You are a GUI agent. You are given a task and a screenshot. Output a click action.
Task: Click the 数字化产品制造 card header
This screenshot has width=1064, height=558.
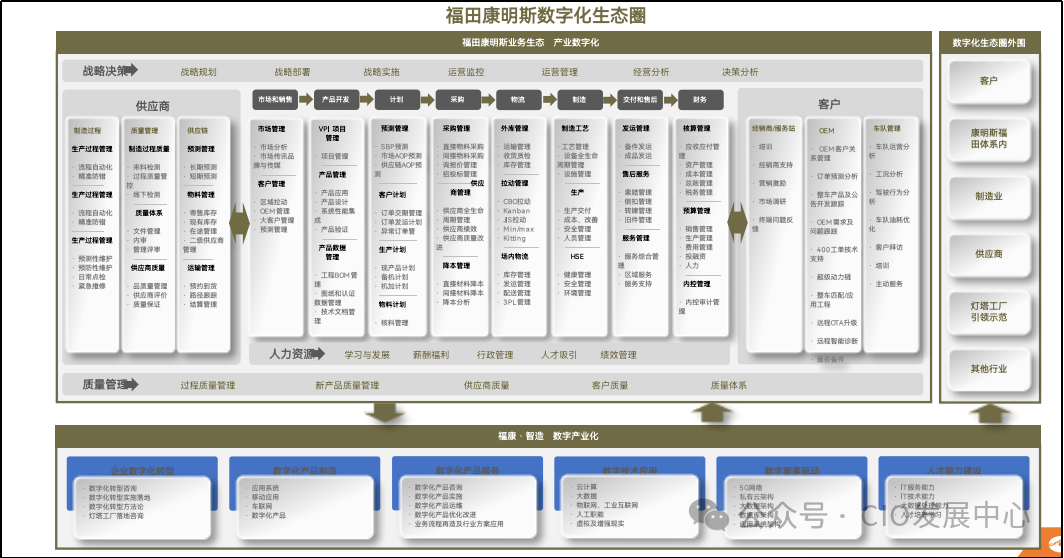tap(305, 470)
